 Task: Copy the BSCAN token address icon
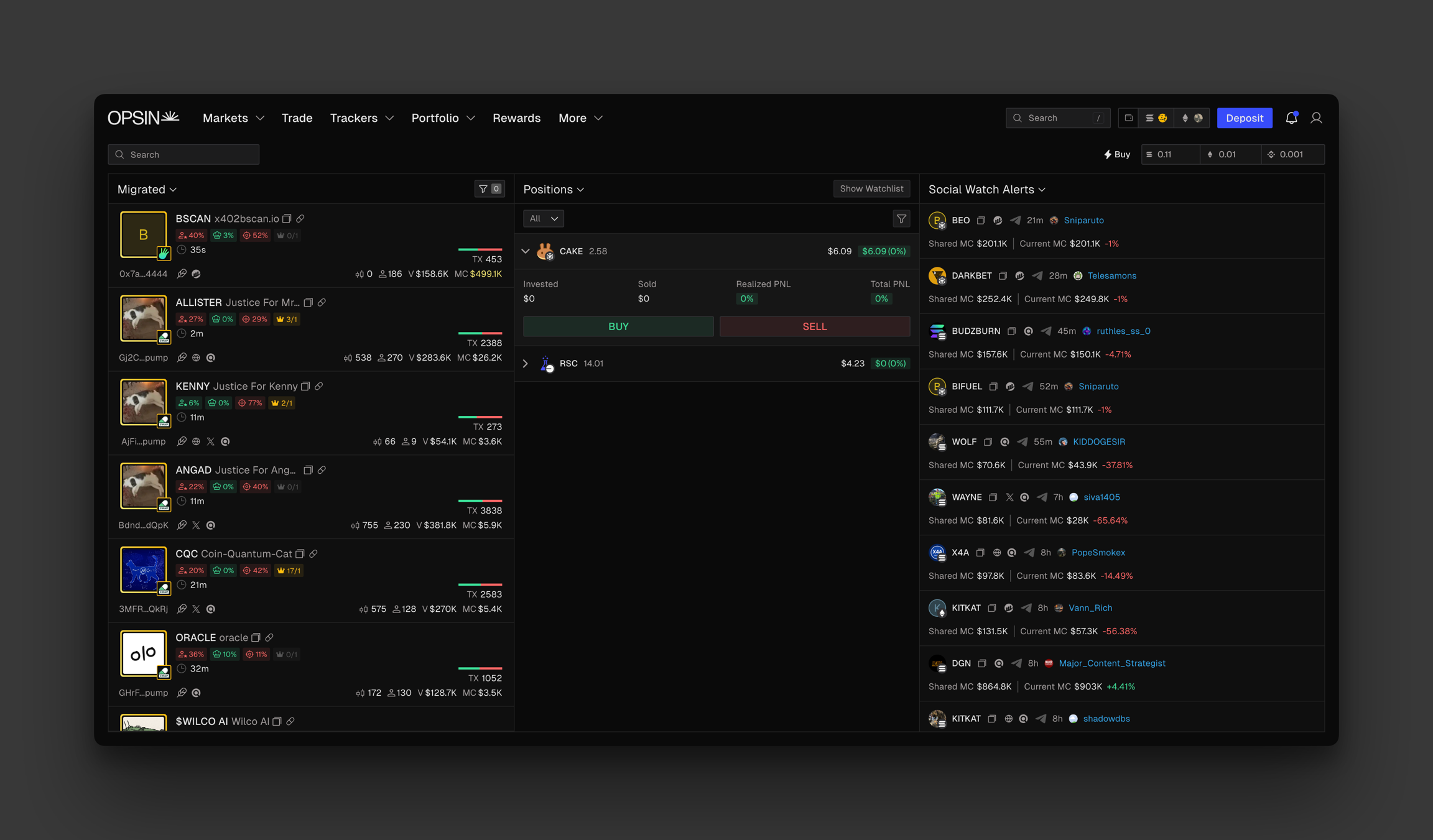(287, 219)
